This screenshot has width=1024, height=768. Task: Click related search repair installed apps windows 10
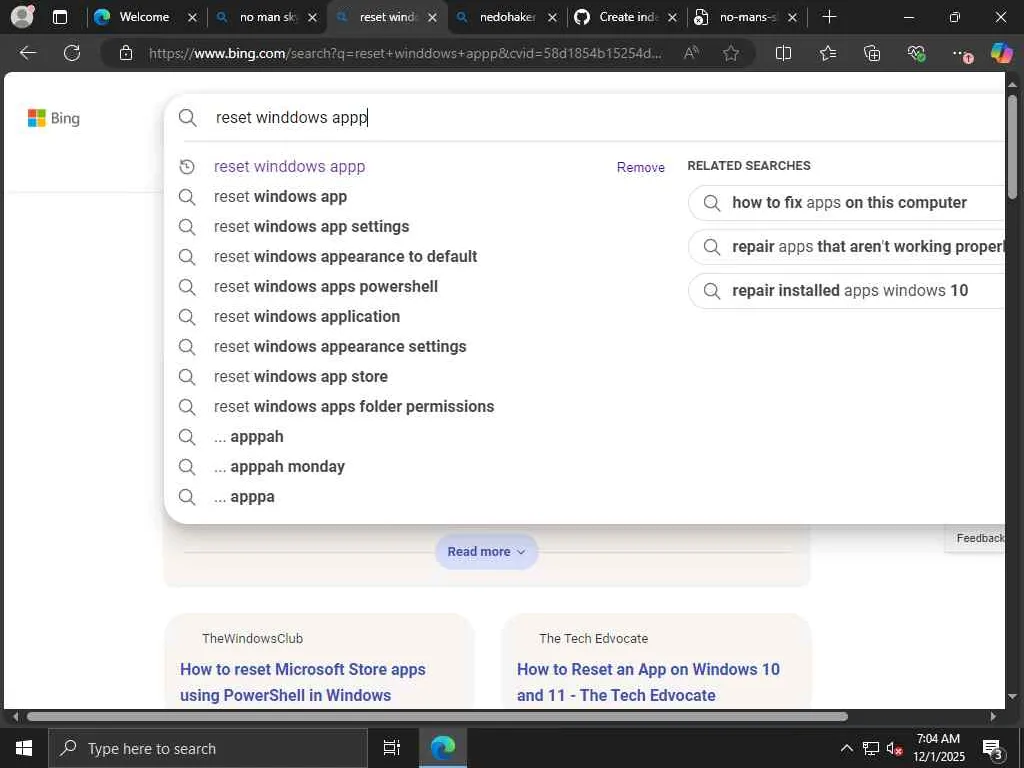(846, 291)
